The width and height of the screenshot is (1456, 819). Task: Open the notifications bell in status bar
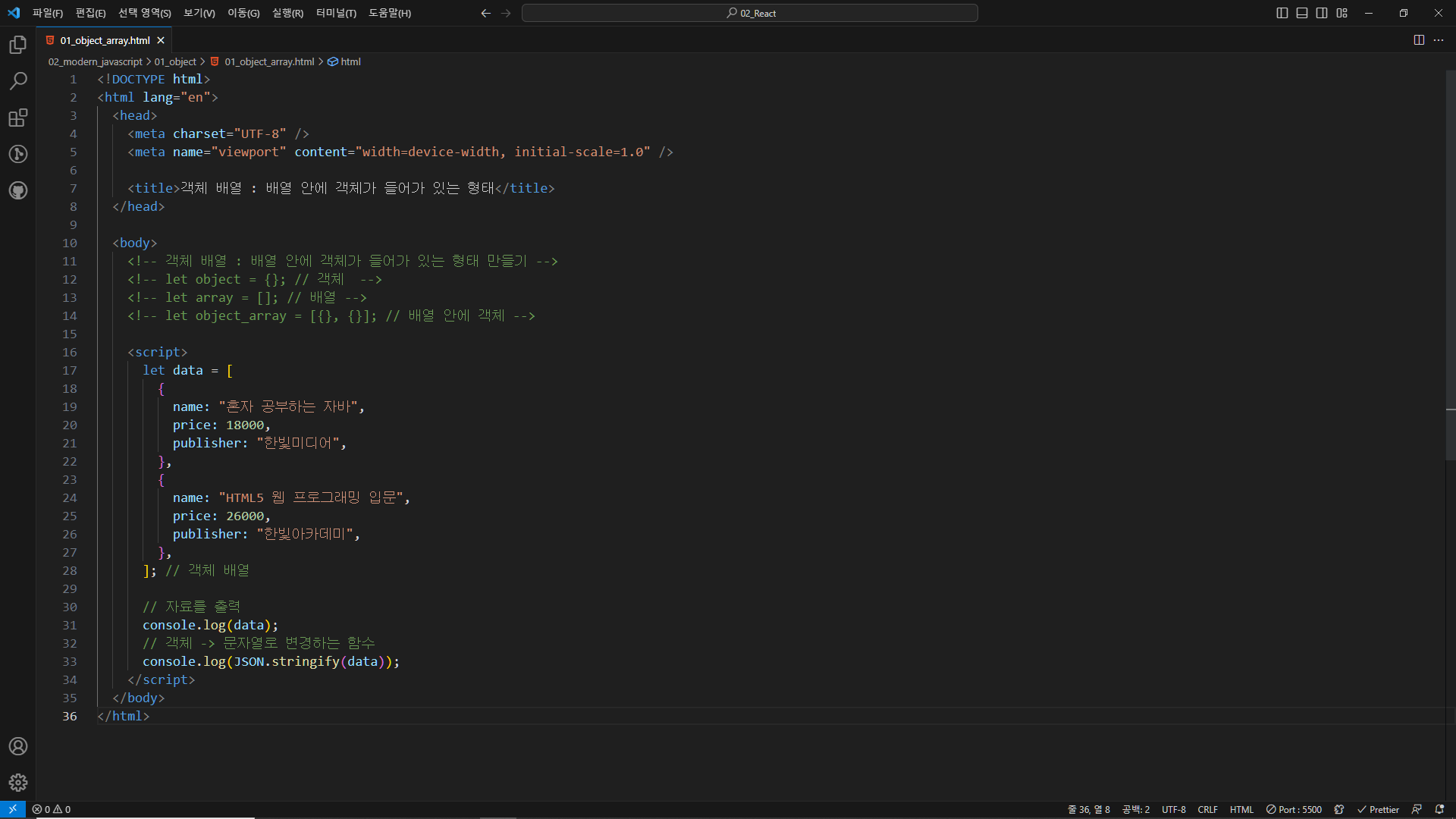1439,809
